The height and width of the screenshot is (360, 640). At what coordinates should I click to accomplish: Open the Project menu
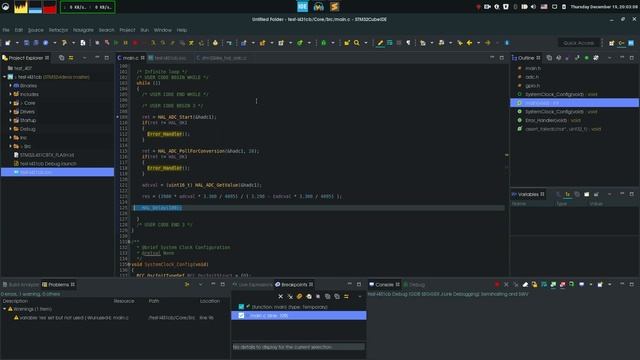click(x=127, y=30)
